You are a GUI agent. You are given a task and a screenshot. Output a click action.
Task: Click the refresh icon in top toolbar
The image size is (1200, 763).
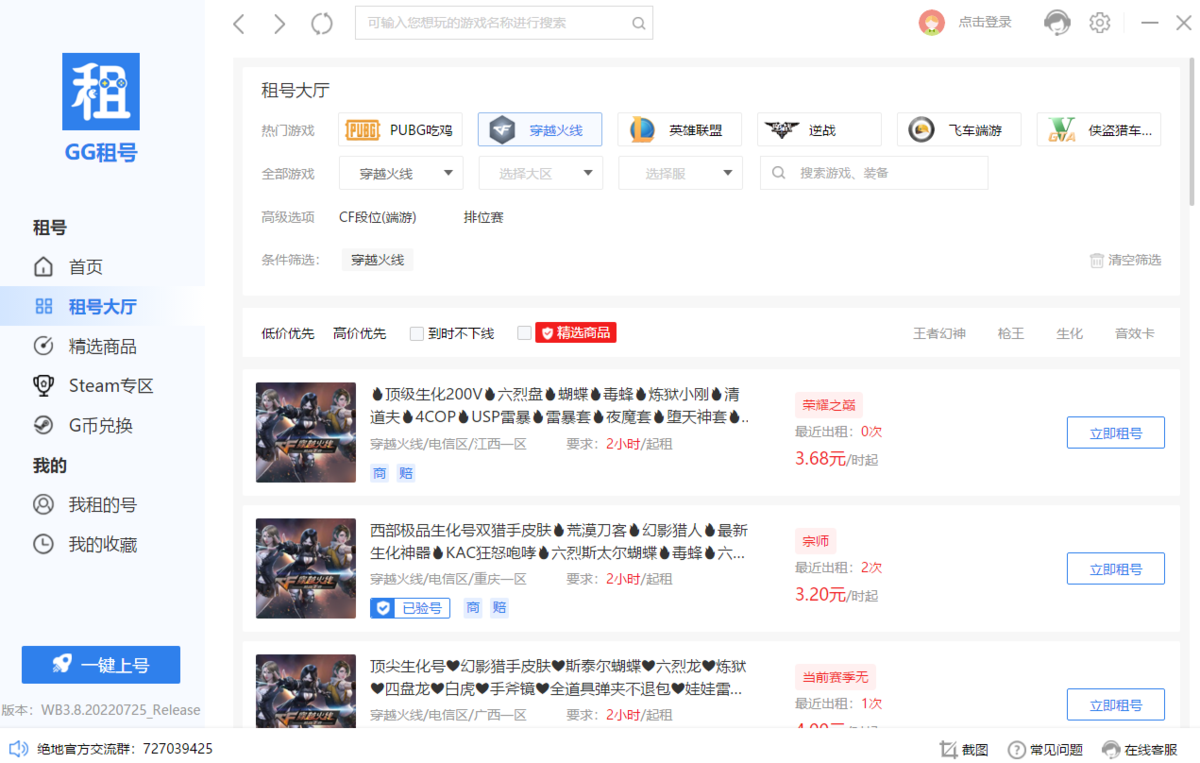[321, 24]
